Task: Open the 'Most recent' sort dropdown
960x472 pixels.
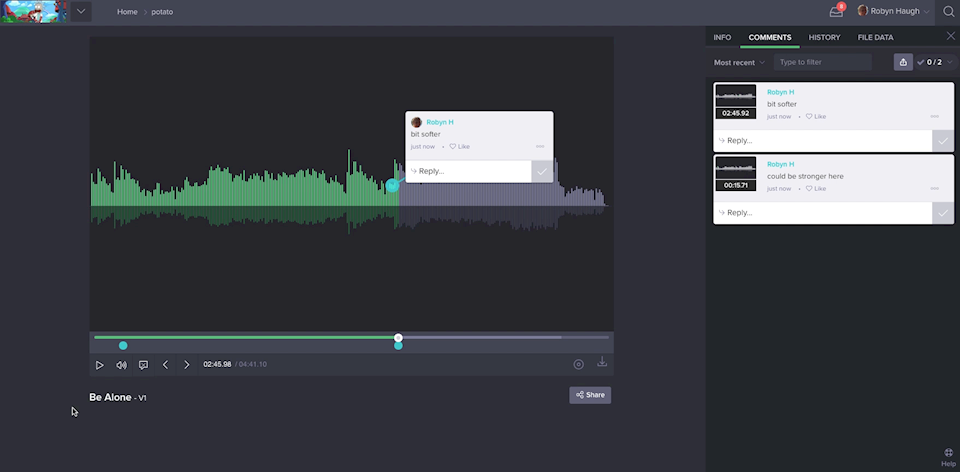Action: click(739, 62)
